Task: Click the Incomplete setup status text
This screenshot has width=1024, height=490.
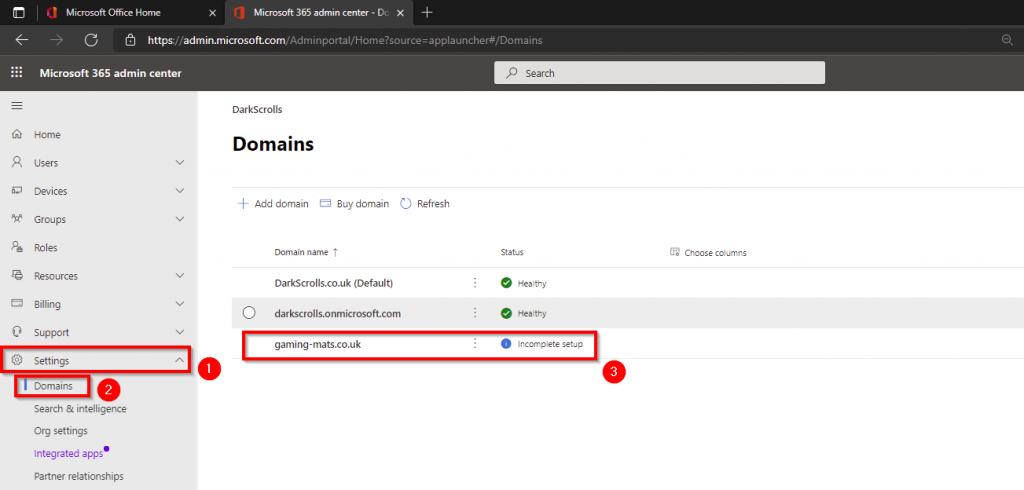Action: click(550, 344)
